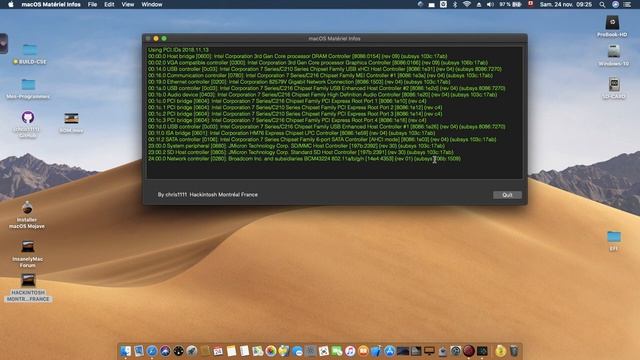Select the EFI folder on desktop

pyautogui.click(x=614, y=240)
